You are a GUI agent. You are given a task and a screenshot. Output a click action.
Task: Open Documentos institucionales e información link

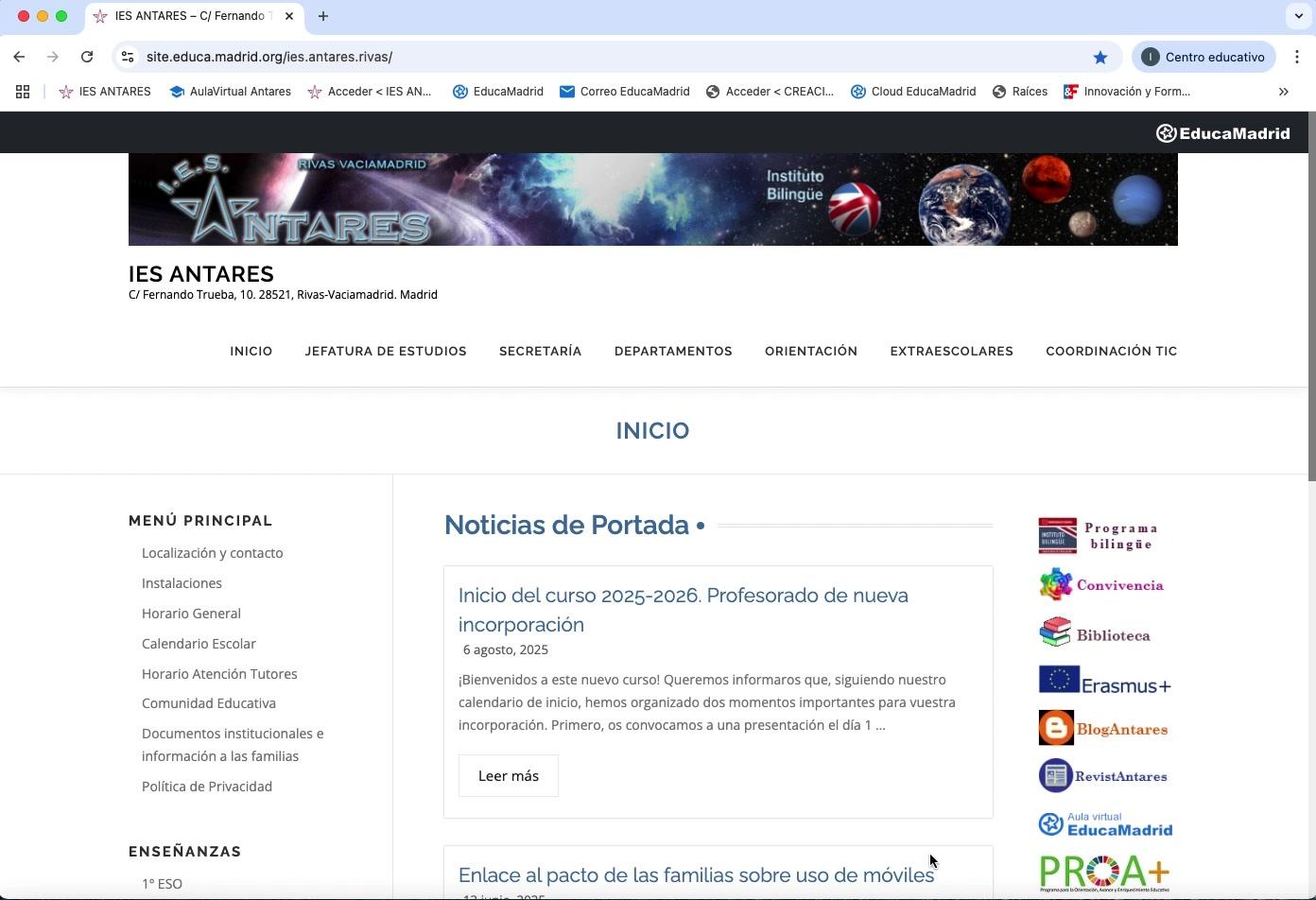click(x=233, y=745)
